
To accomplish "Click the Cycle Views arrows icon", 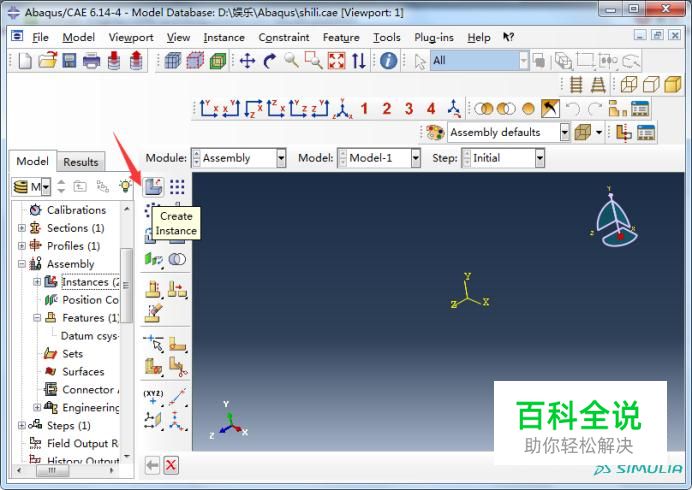I will [359, 60].
